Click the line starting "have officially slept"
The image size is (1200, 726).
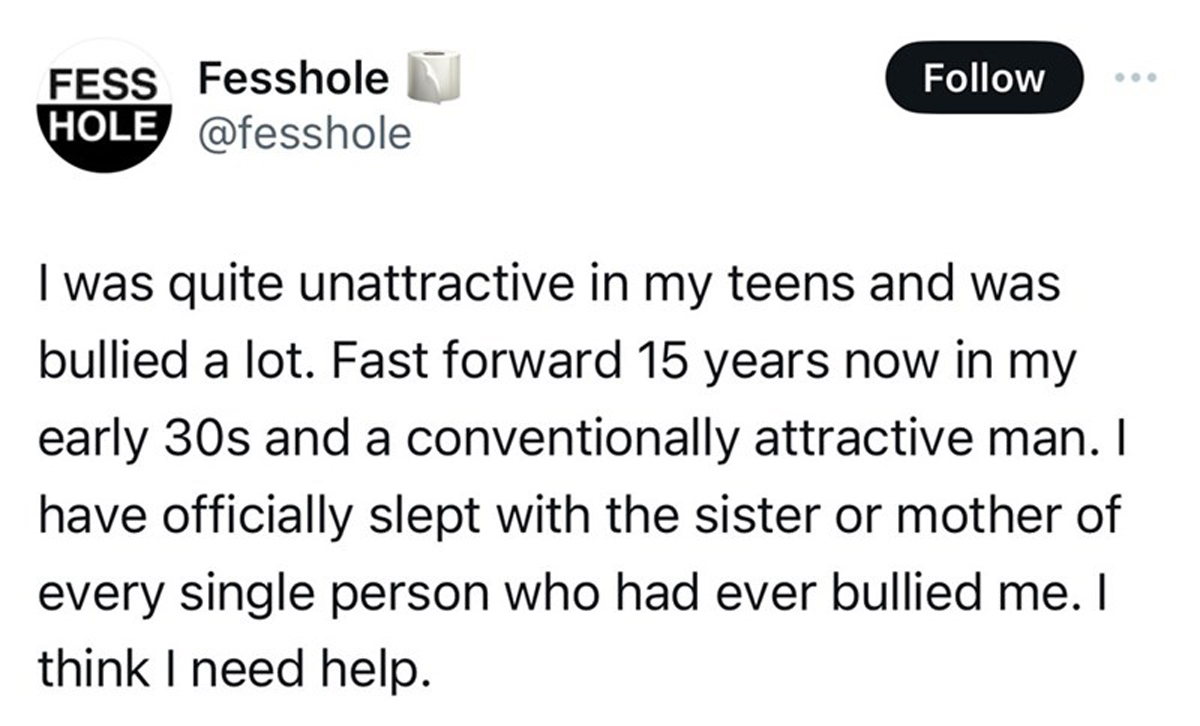(577, 511)
